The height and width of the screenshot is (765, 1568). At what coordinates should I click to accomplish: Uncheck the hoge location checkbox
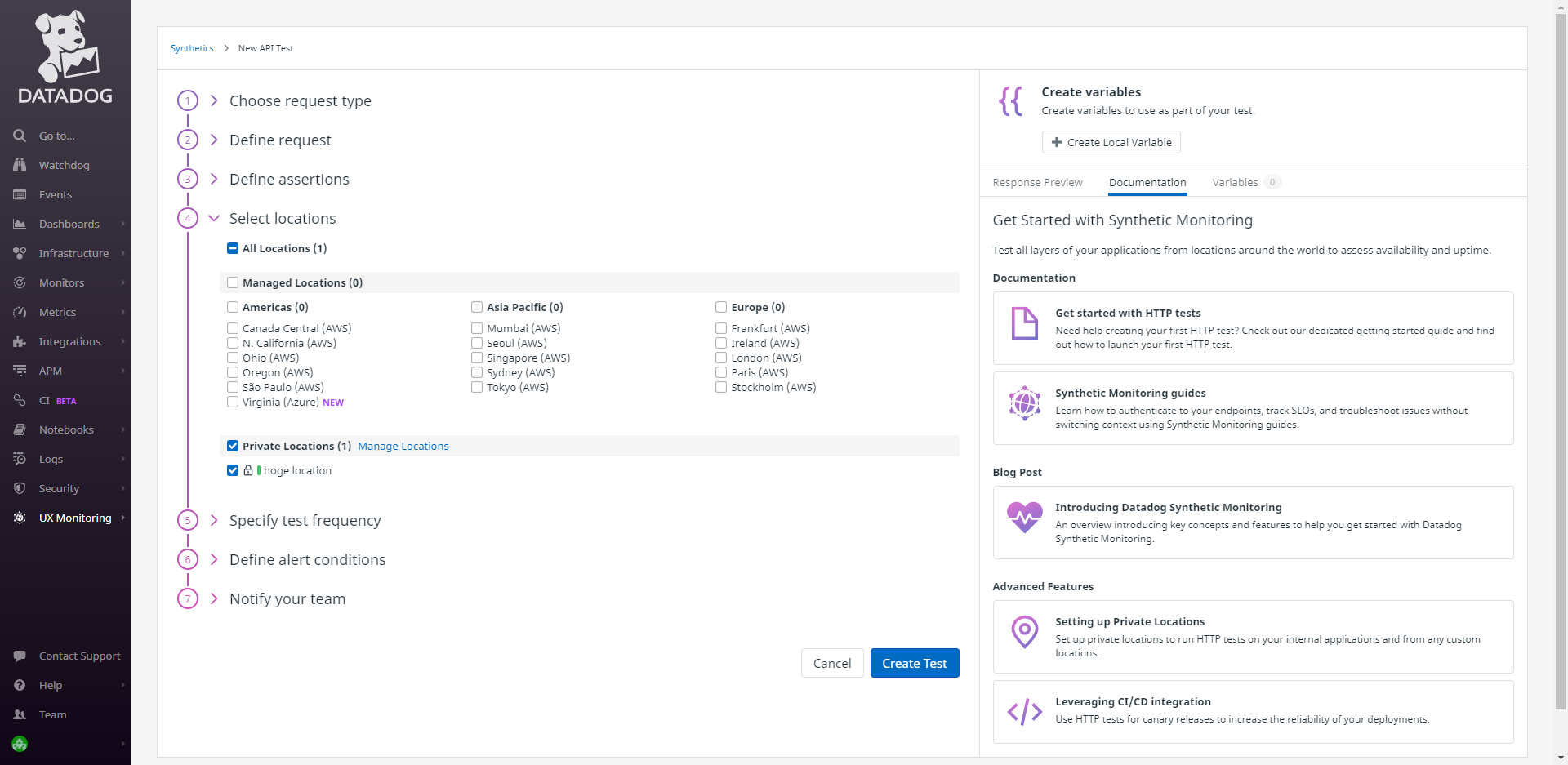(233, 470)
